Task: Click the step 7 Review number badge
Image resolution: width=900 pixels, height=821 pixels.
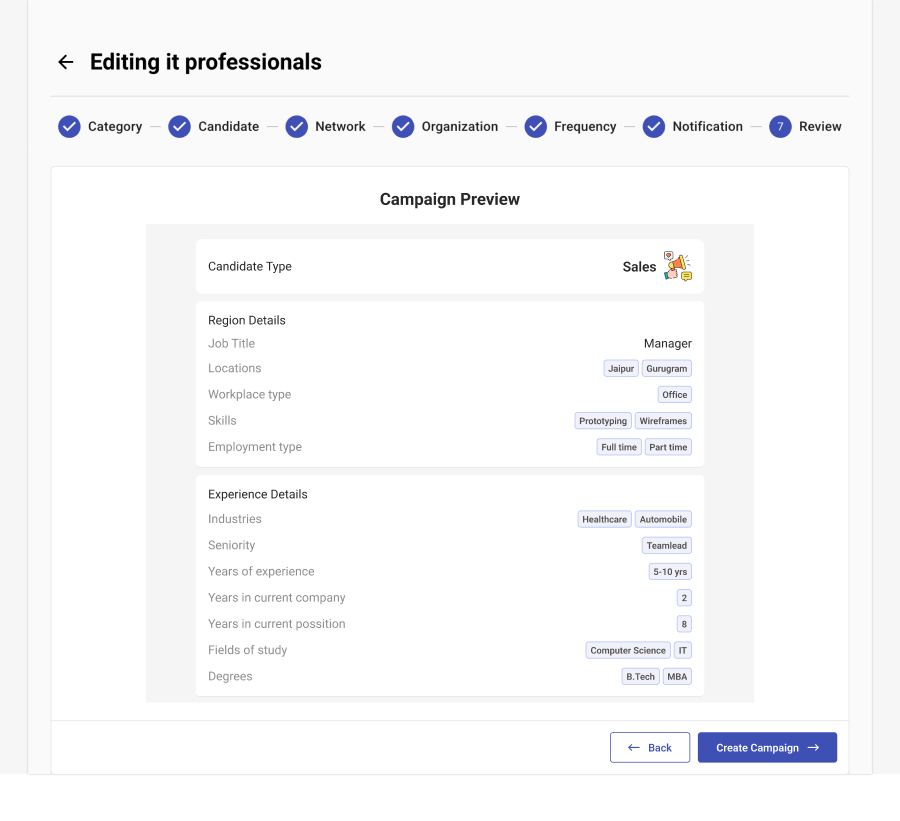Action: (780, 127)
